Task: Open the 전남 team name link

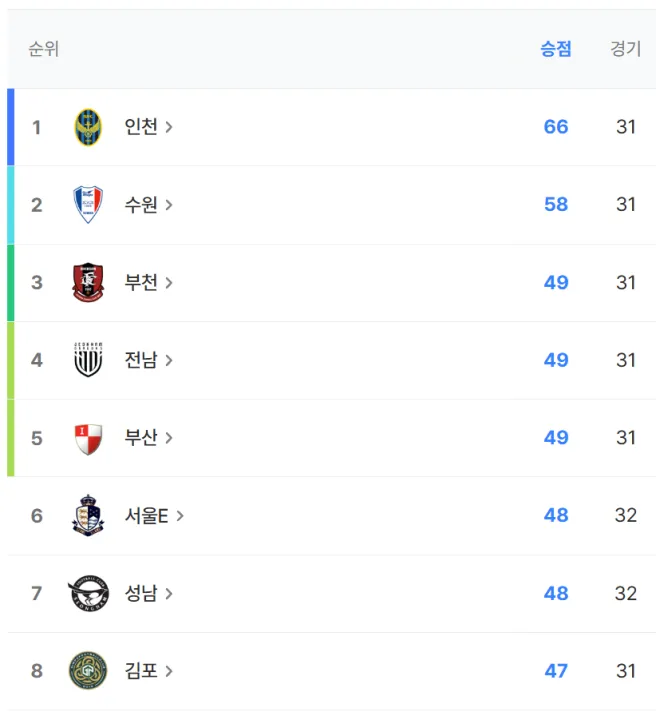Action: [141, 360]
